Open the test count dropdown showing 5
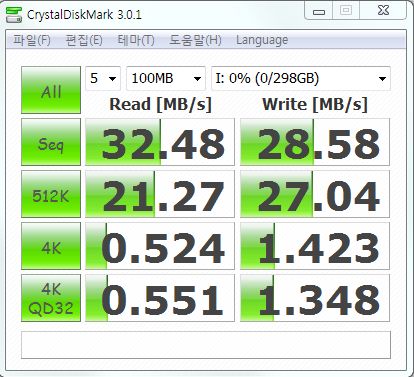The height and width of the screenshot is (377, 414). [x=103, y=79]
